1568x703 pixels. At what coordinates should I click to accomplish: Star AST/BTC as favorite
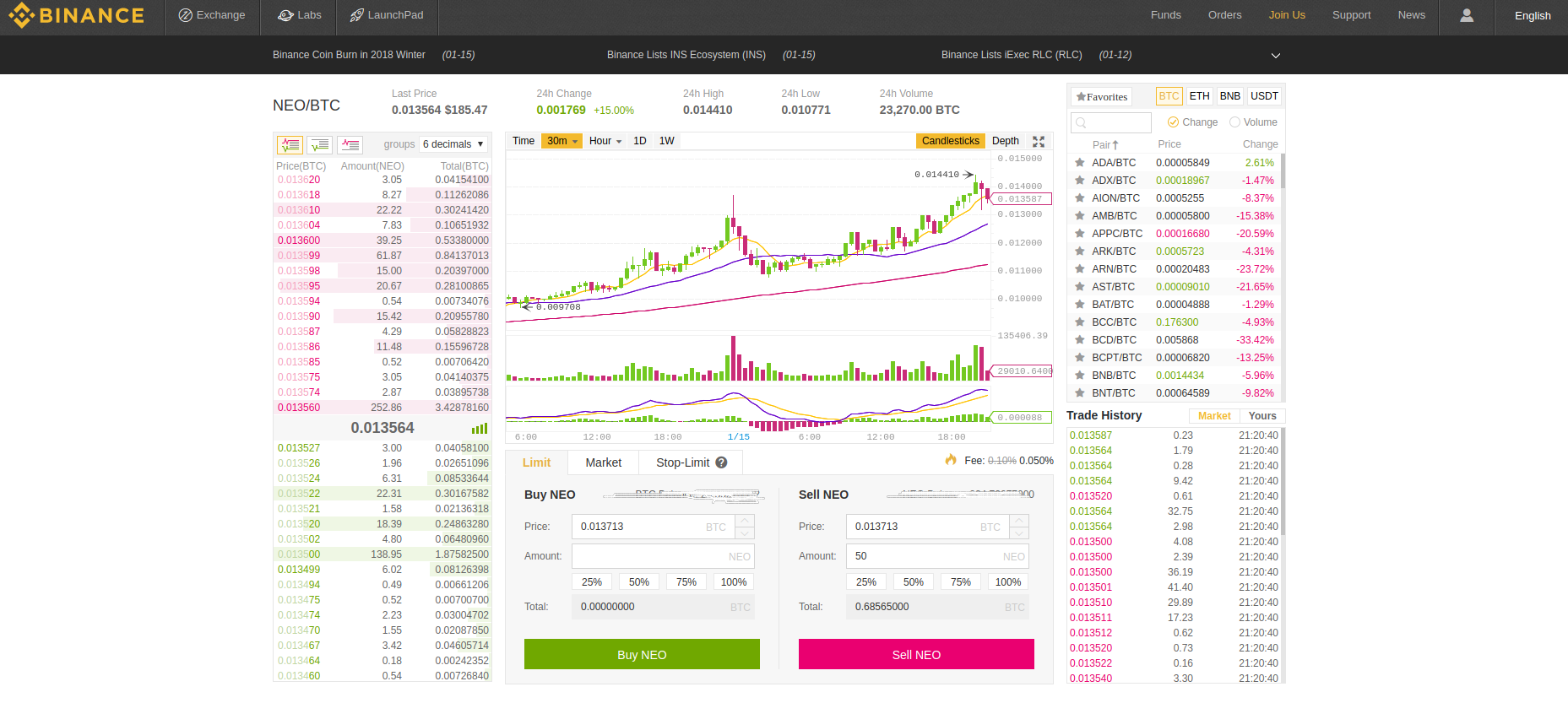pos(1079,287)
